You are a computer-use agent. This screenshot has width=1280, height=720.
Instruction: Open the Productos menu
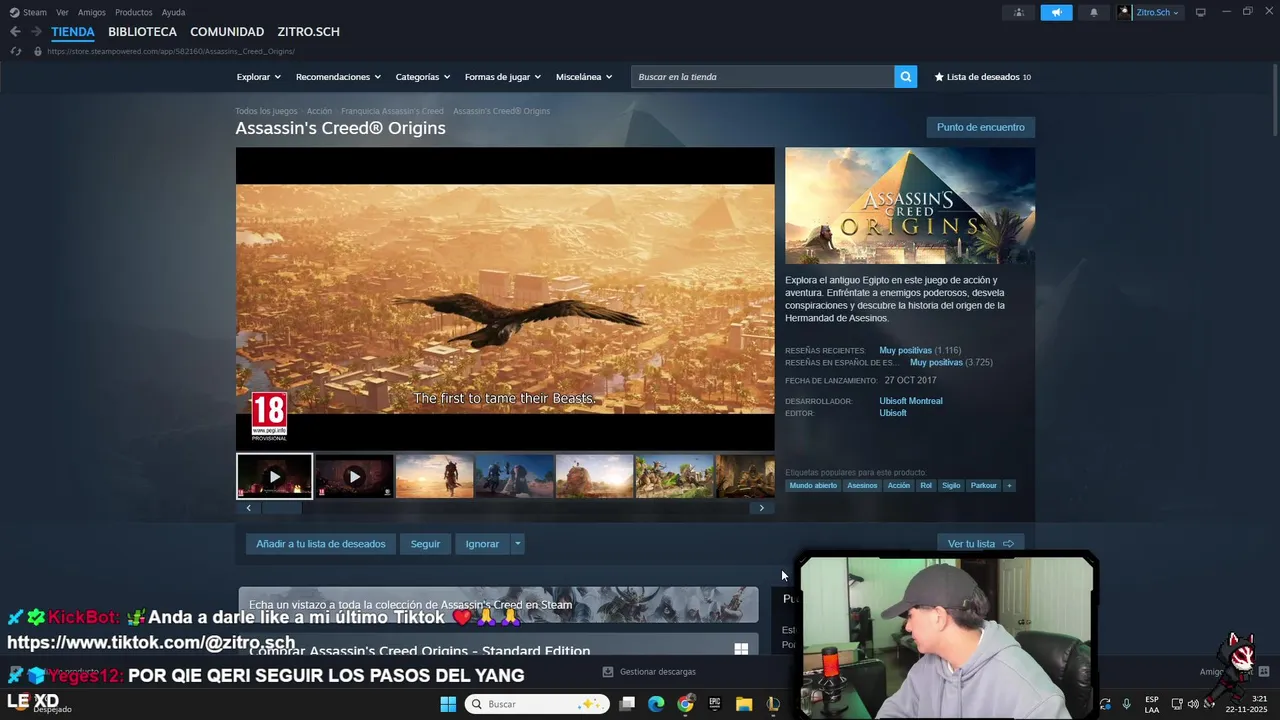134,12
